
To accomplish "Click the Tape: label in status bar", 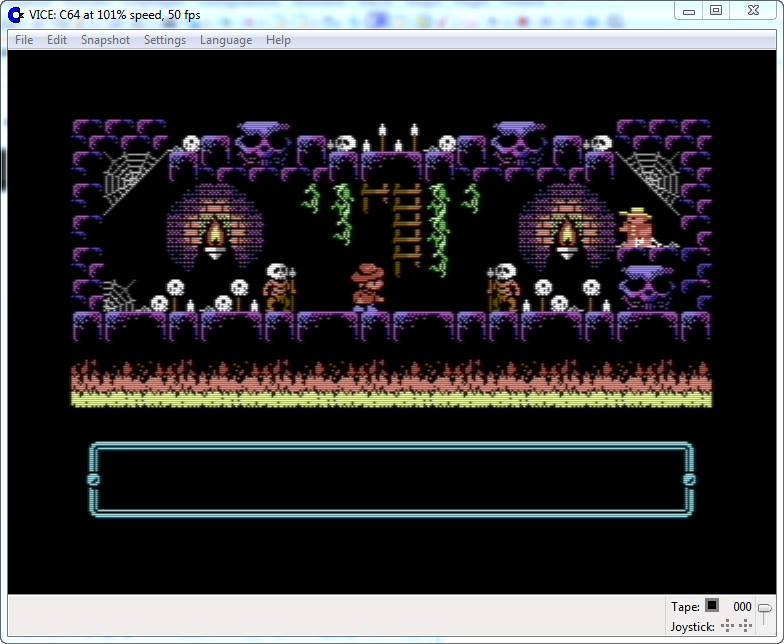I will click(685, 606).
